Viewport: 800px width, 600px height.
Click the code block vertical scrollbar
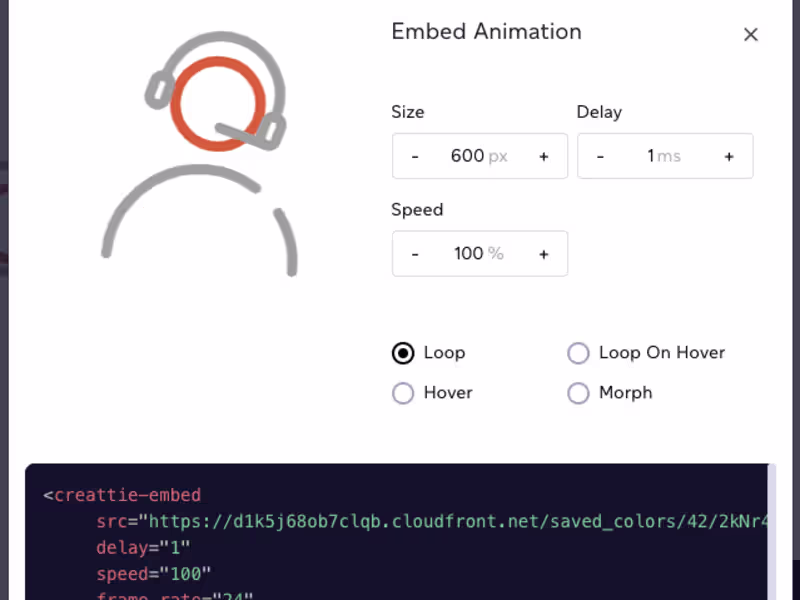(771, 532)
